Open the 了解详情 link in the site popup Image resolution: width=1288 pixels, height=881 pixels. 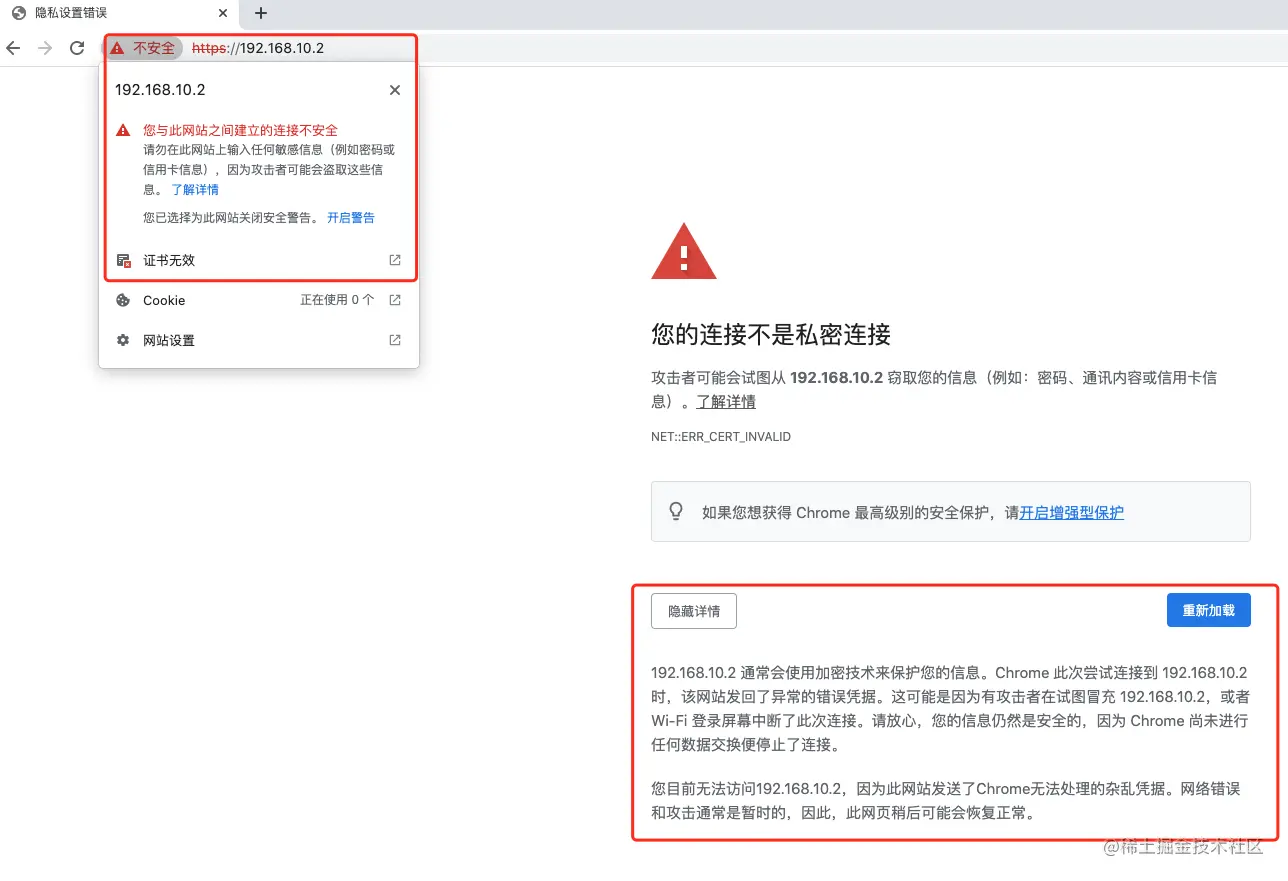195,189
